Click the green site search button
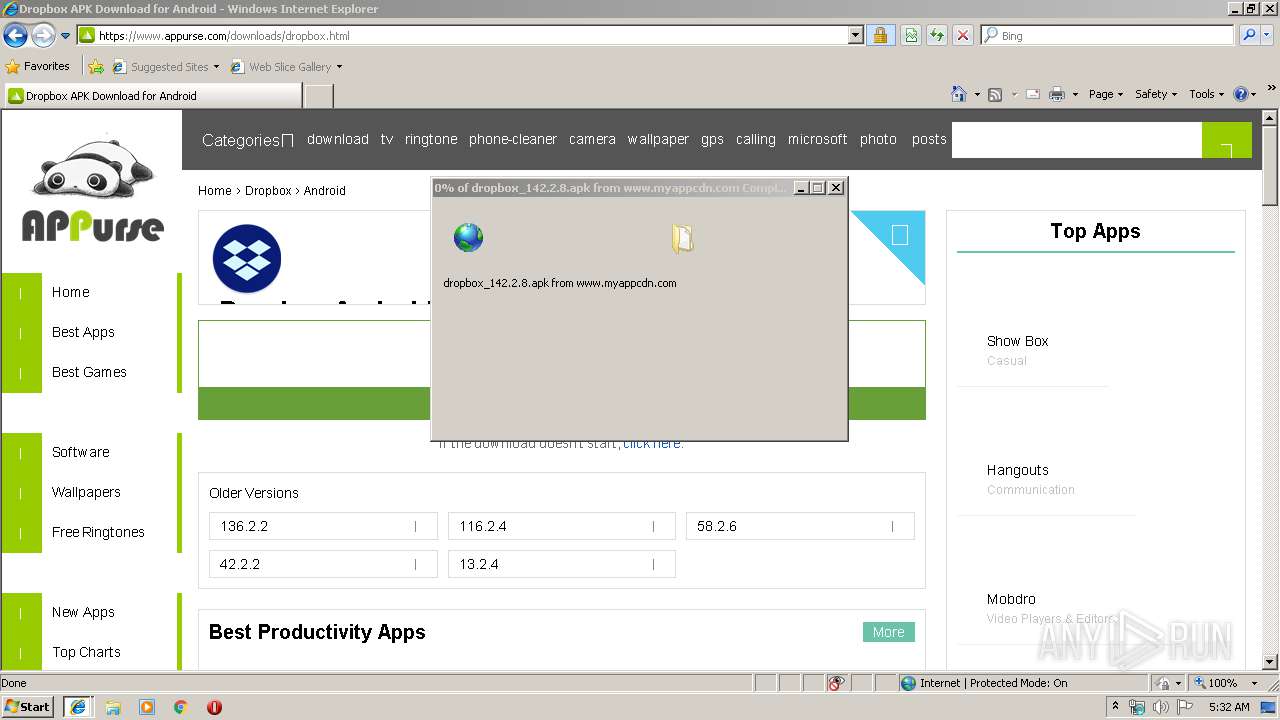1280x720 pixels. tap(1227, 140)
